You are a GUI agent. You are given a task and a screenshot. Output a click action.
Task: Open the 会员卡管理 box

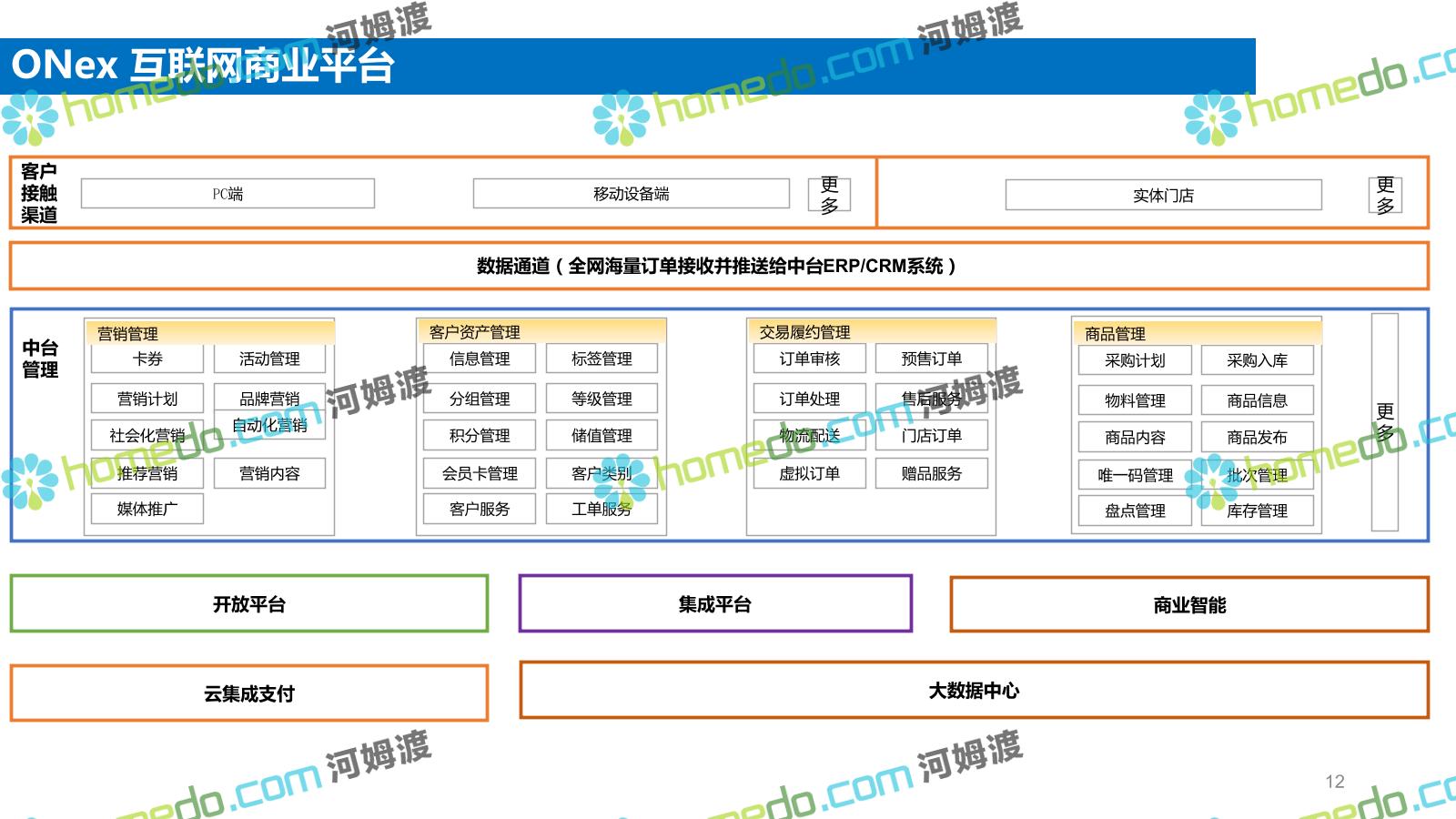(x=480, y=473)
